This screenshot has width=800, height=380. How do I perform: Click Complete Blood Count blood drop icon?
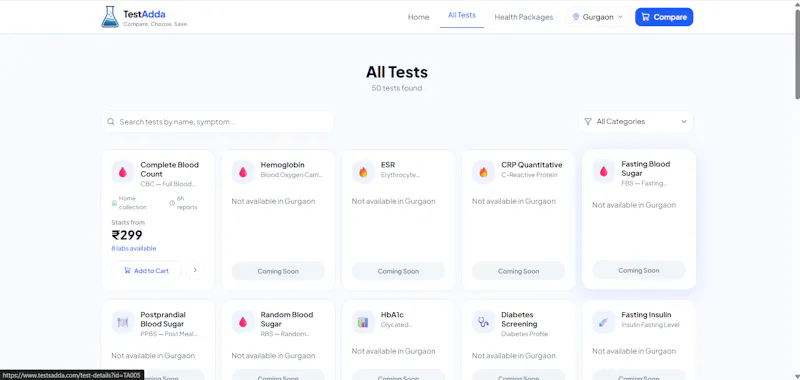pyautogui.click(x=123, y=172)
